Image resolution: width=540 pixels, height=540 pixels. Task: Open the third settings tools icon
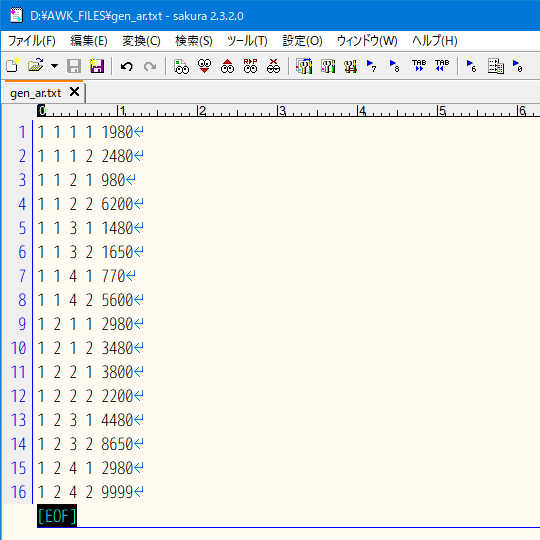350,66
